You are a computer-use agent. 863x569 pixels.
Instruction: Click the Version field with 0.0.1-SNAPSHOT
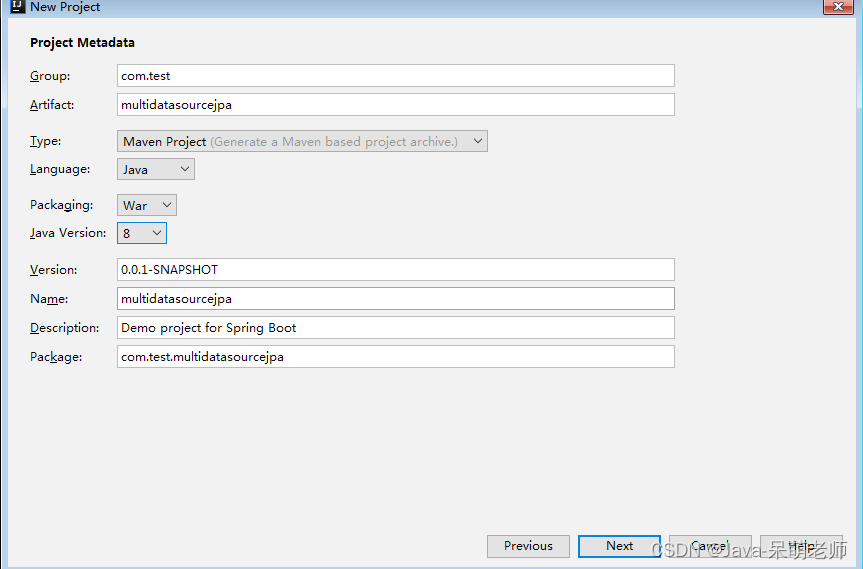(396, 270)
